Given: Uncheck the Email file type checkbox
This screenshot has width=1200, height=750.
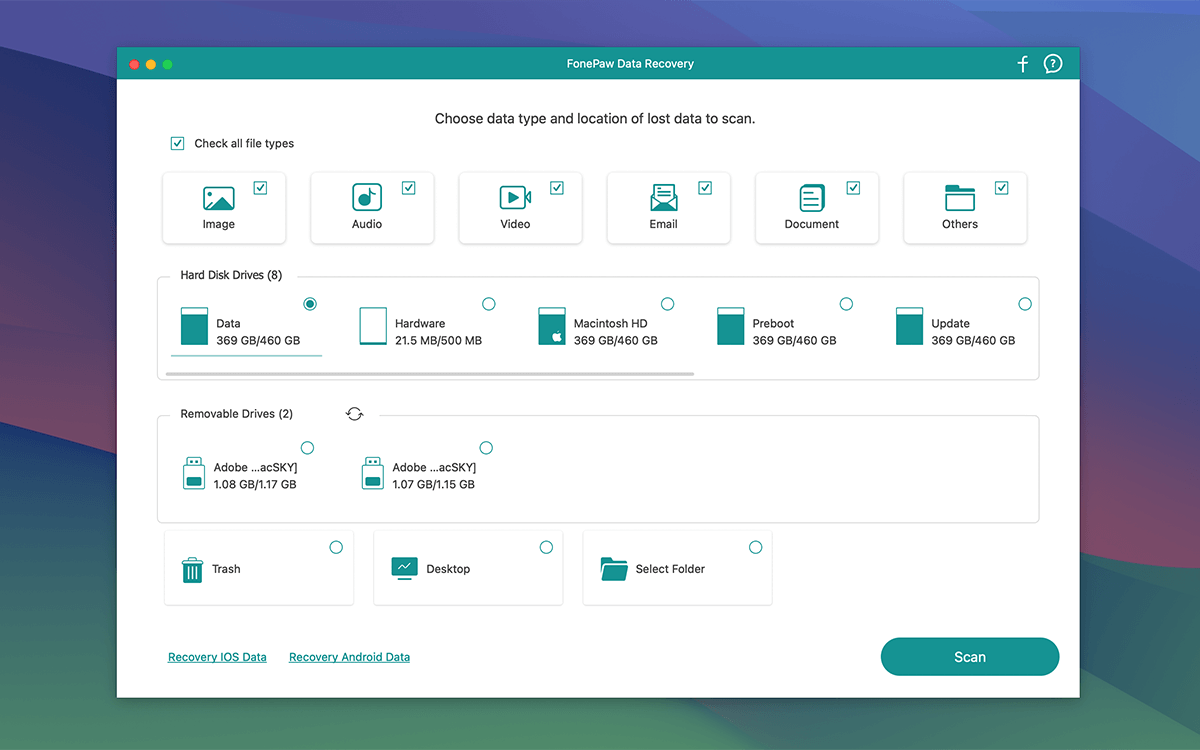Looking at the screenshot, I should tap(705, 188).
